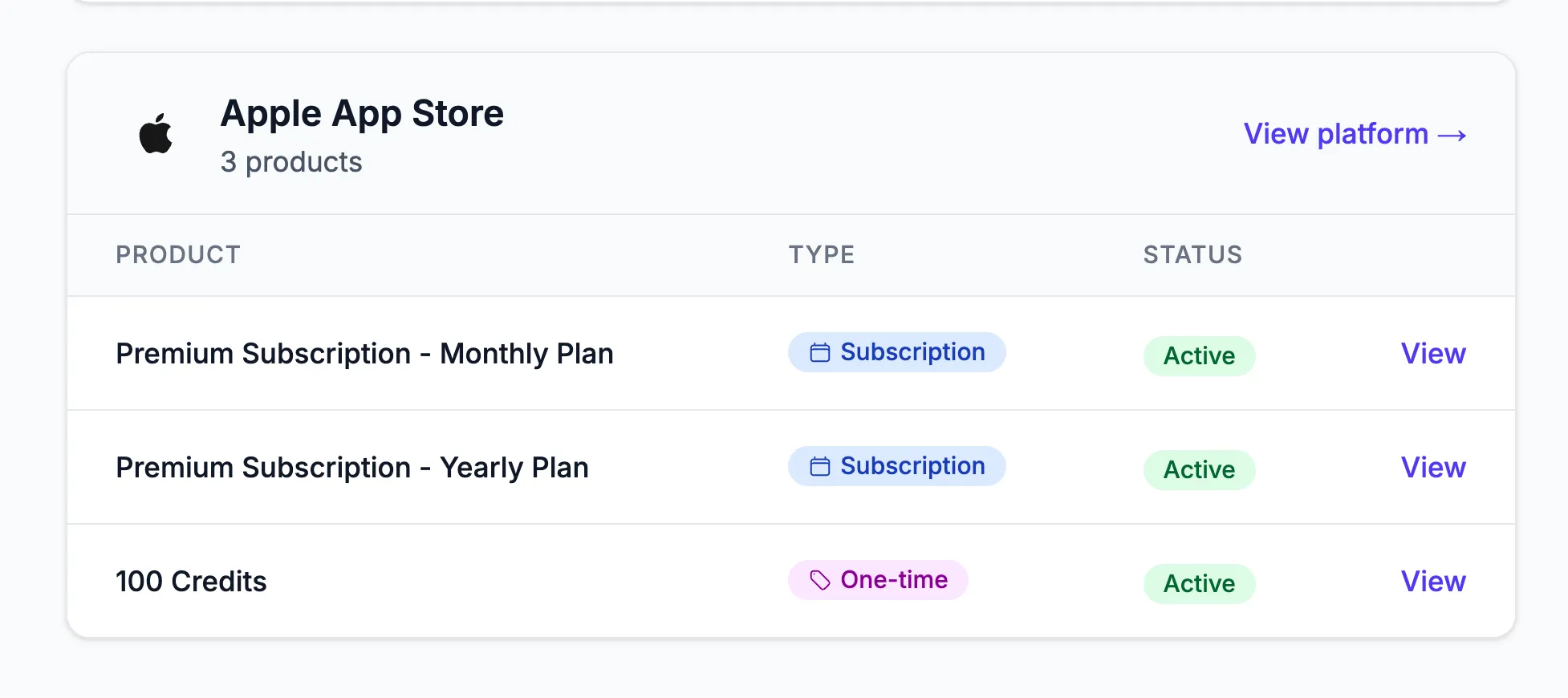Click the Apple logo icon
Viewport: 1568px width, 698px height.
157,132
